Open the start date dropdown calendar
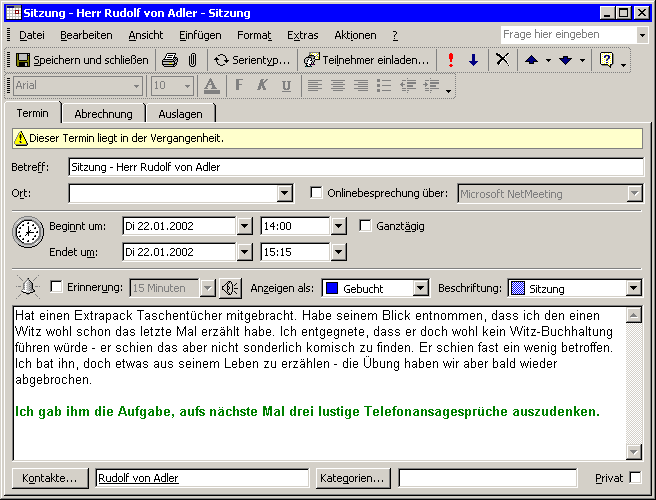656x500 pixels. pos(244,226)
